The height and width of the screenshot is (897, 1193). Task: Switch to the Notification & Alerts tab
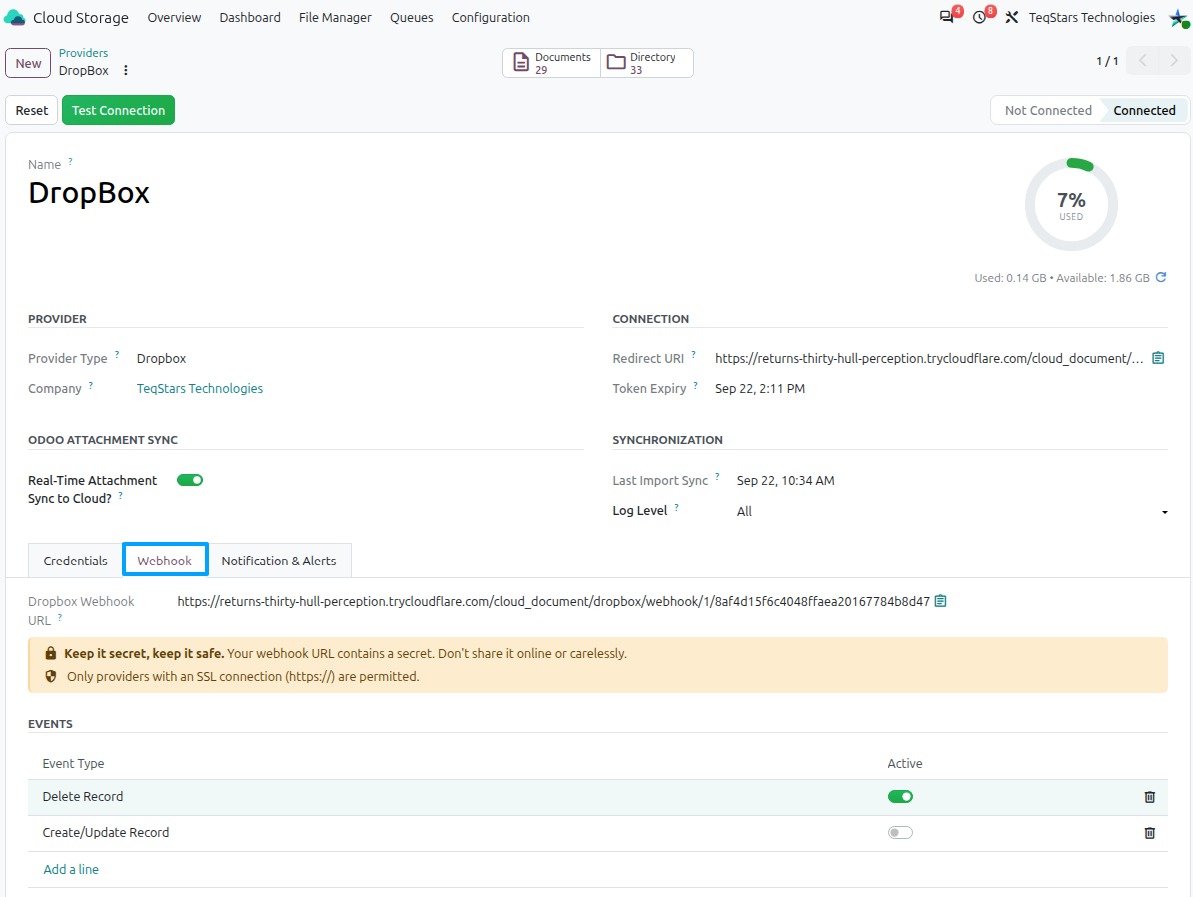pyautogui.click(x=278, y=561)
